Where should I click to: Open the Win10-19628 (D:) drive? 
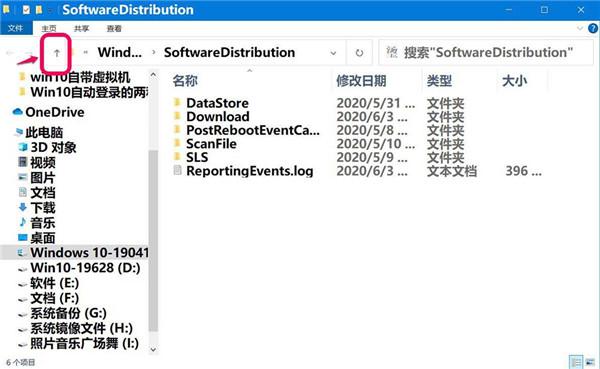(85, 268)
